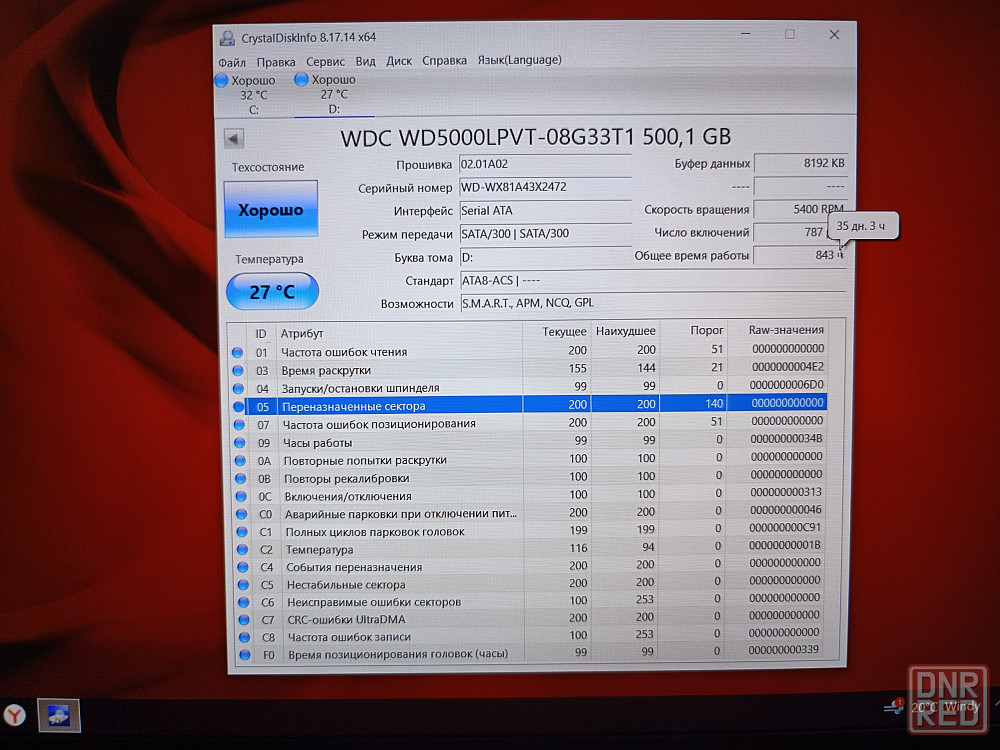Click the Возможности S.M.A.R.T. field

(x=652, y=303)
